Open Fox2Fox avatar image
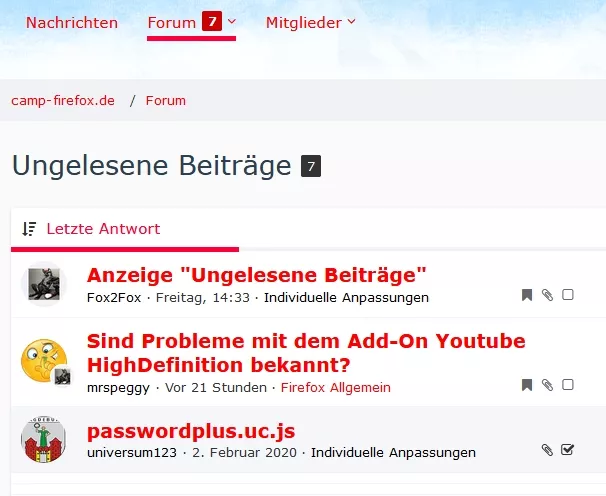Viewport: 606px width, 496px height. (x=44, y=284)
